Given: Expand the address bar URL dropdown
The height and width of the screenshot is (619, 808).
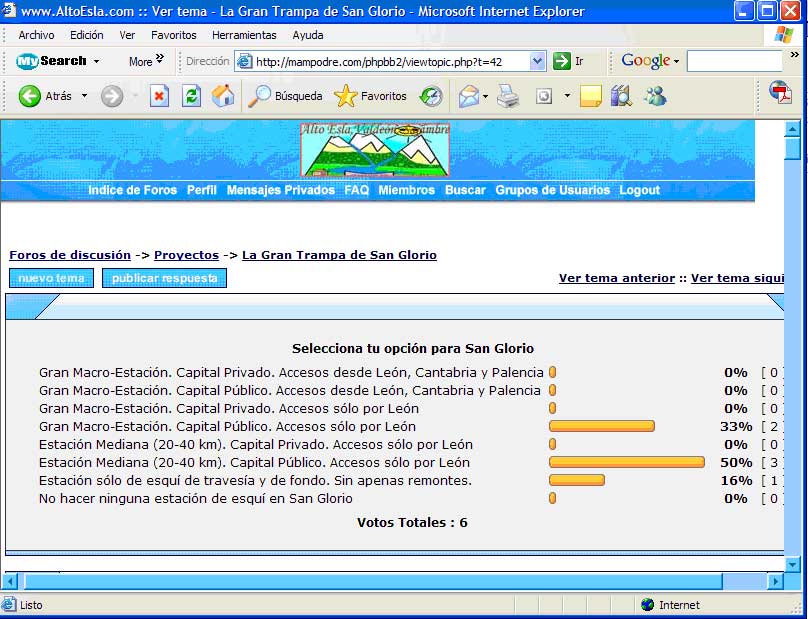Looking at the screenshot, I should click(x=537, y=61).
